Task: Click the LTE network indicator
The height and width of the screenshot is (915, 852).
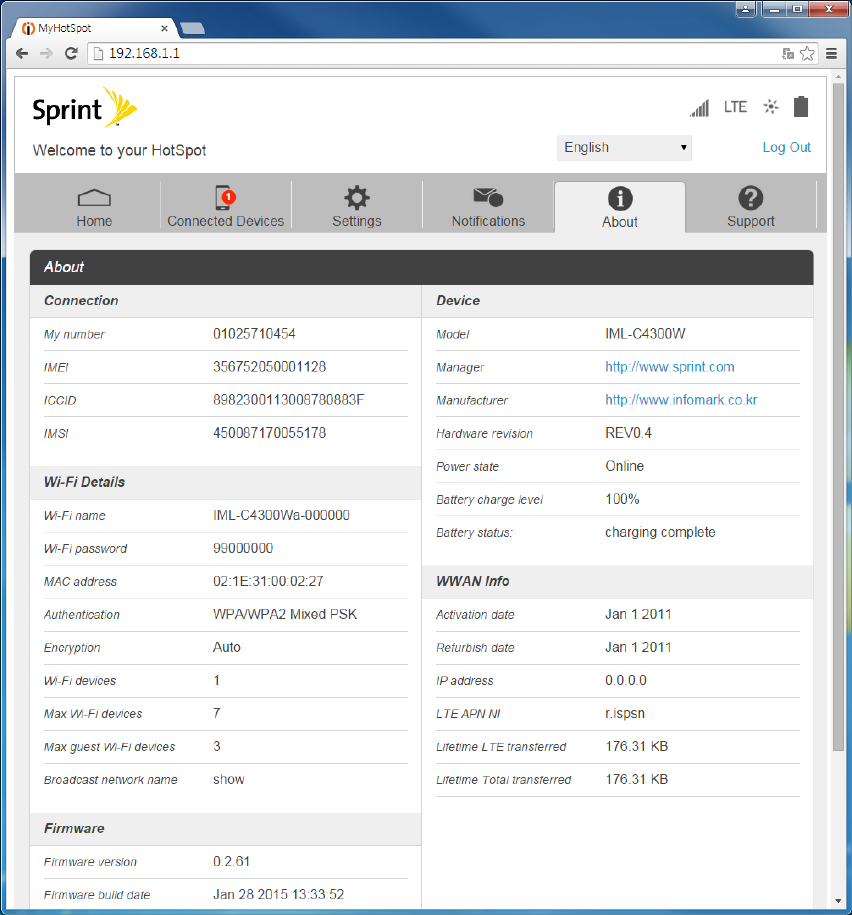Action: click(x=735, y=107)
